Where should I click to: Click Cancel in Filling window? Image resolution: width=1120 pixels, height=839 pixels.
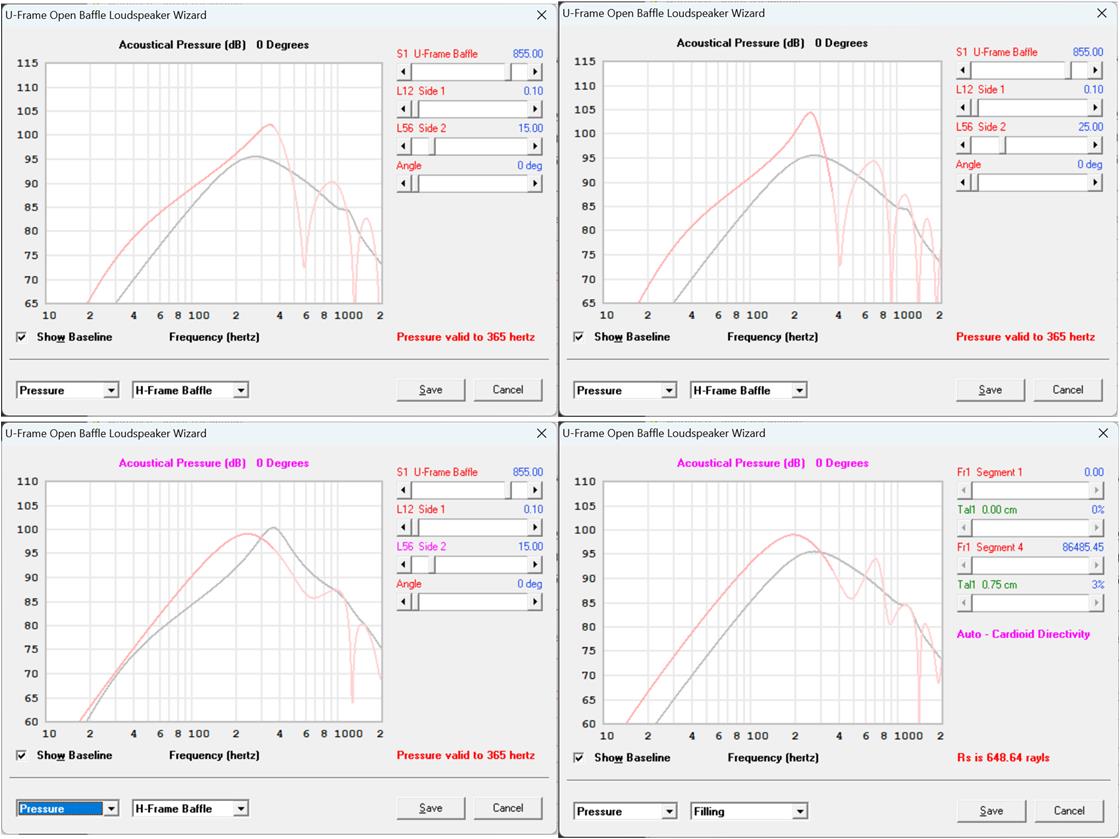pyautogui.click(x=1069, y=811)
